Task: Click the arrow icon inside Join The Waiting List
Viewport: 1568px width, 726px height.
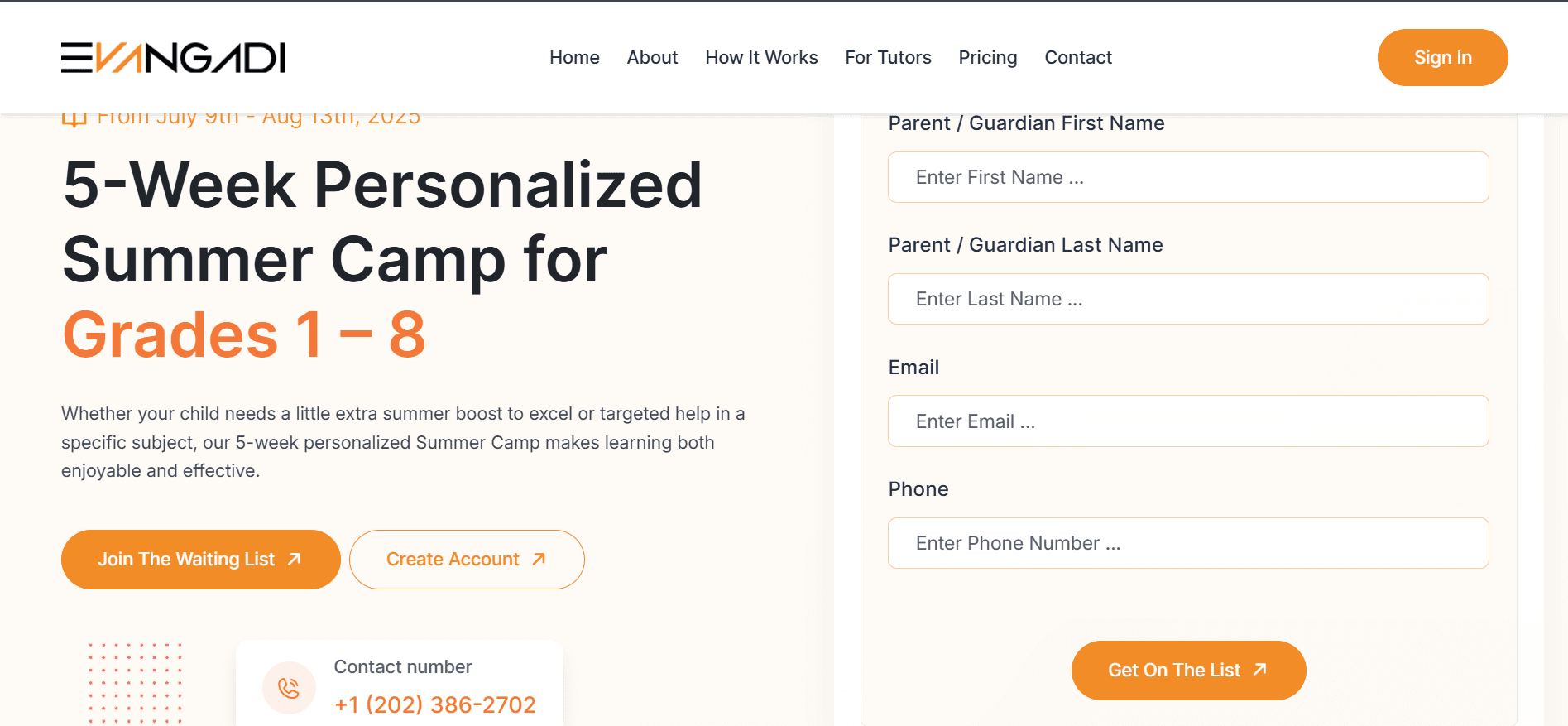Action: tap(295, 559)
